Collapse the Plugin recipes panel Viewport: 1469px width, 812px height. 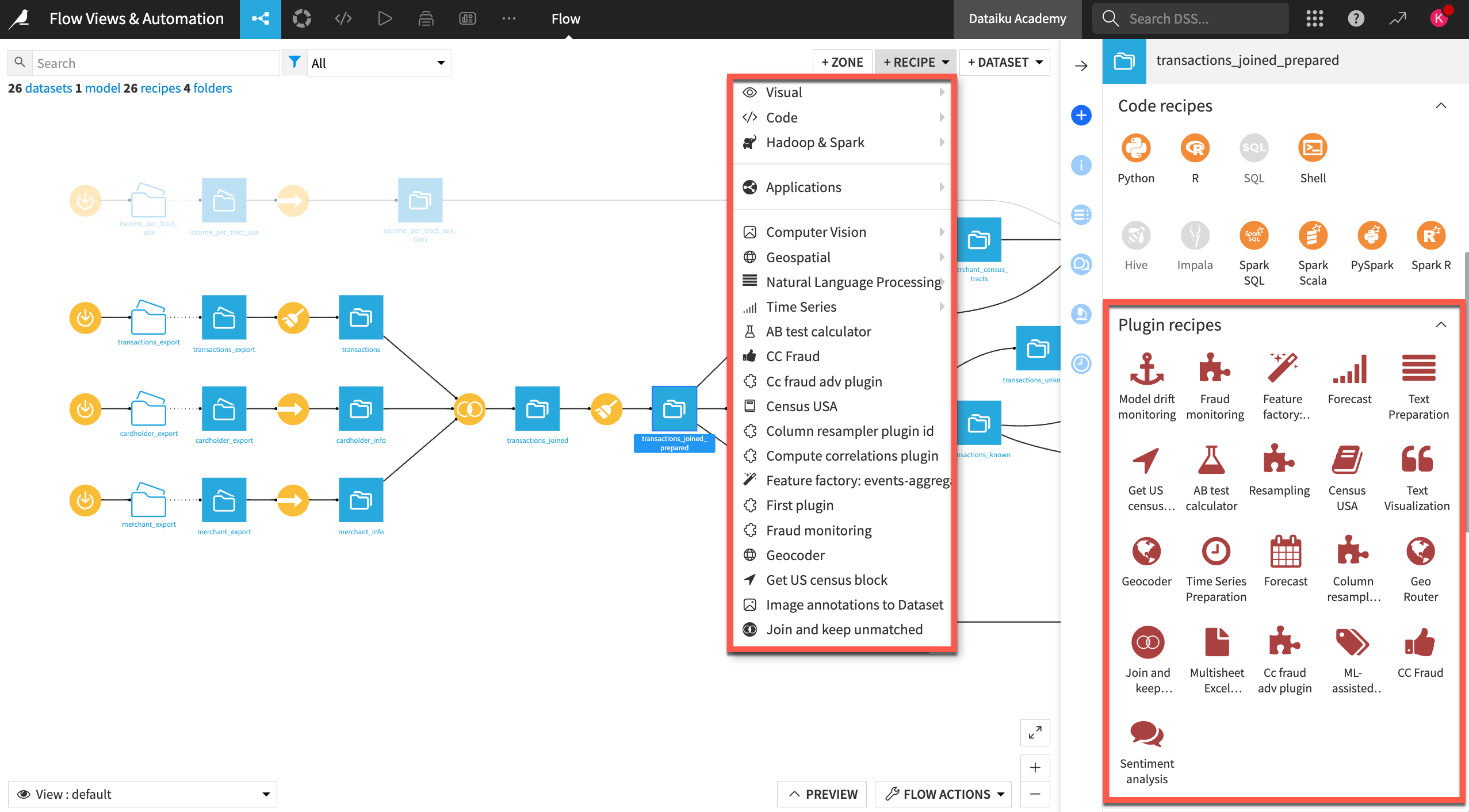click(1441, 325)
